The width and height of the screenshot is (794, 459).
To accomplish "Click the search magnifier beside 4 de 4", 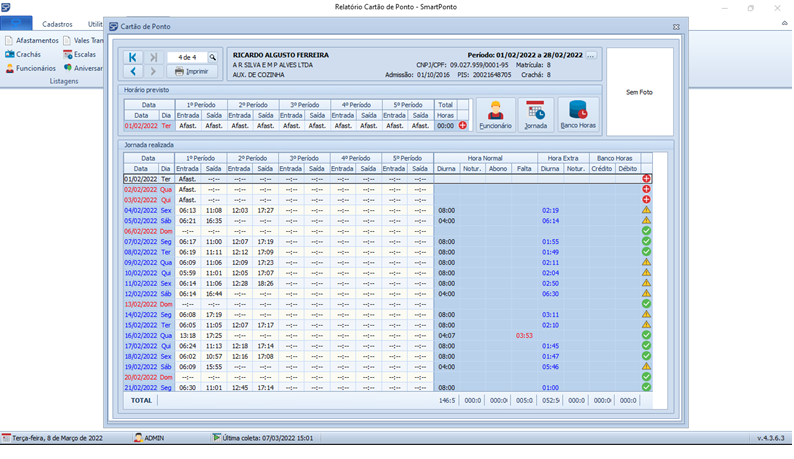I will click(x=213, y=57).
